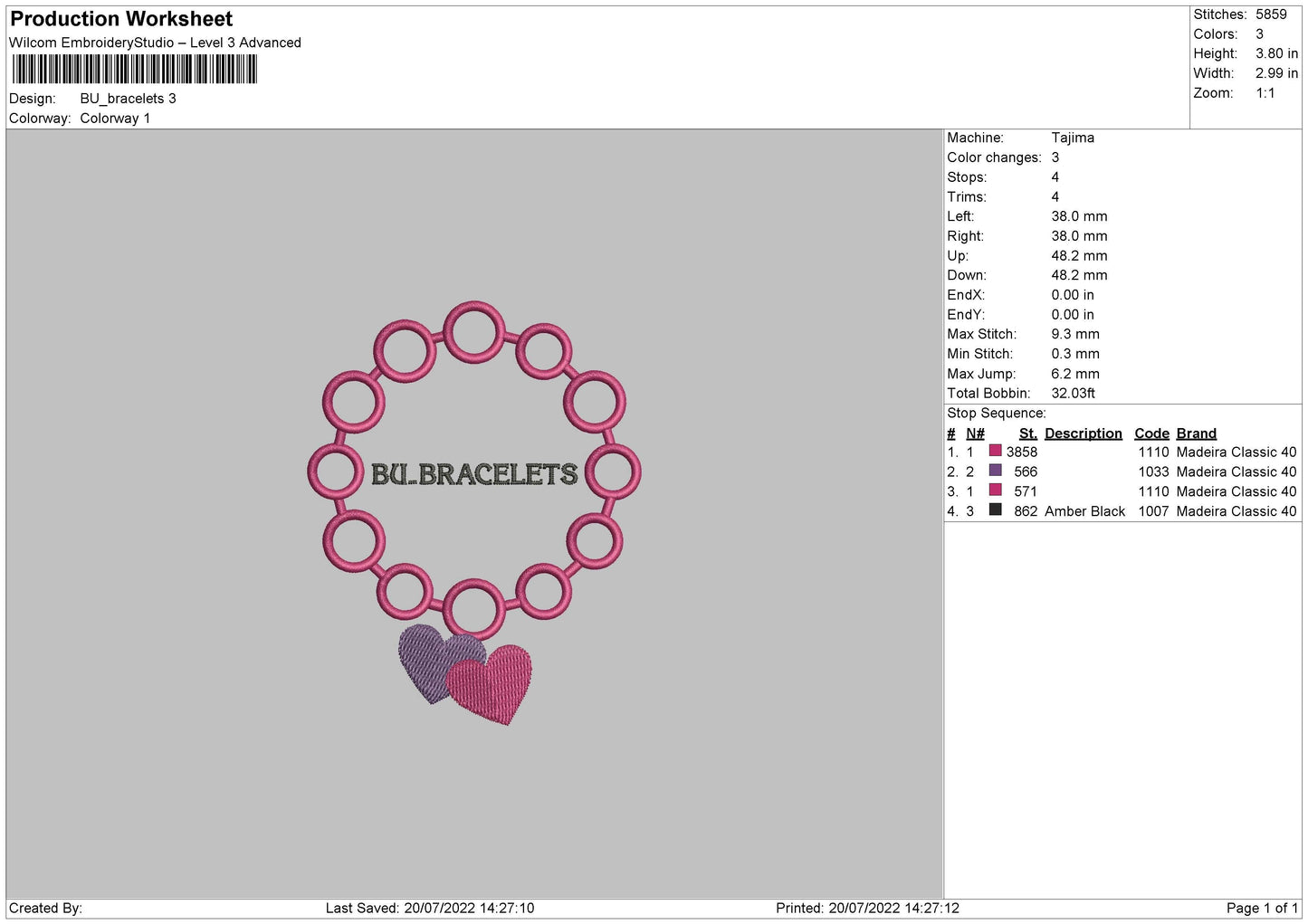The height and width of the screenshot is (924, 1308).
Task: Click code '1007' in stop row 4
Action: click(1153, 511)
